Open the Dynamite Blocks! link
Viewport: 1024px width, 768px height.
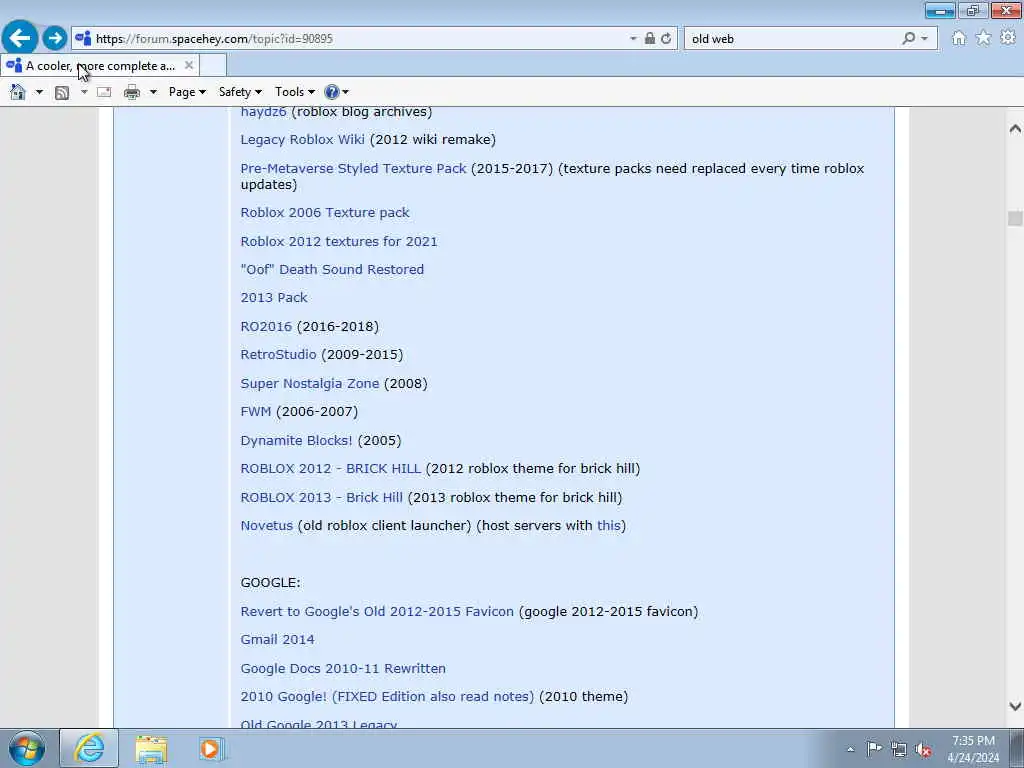pos(296,440)
